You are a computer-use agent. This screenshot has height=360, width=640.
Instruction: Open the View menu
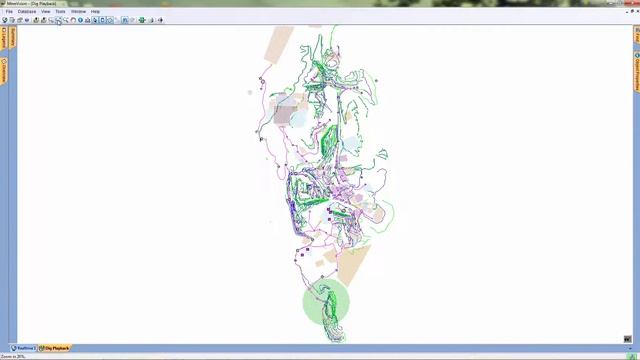[46, 12]
